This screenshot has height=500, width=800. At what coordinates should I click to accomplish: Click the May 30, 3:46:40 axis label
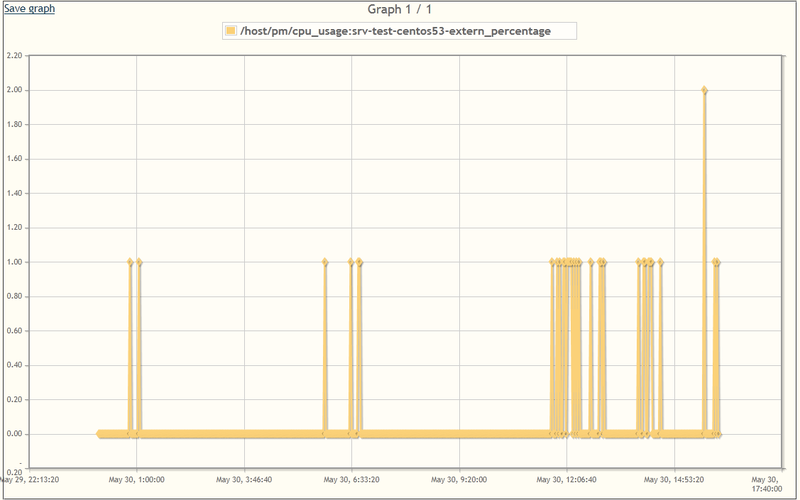(244, 479)
